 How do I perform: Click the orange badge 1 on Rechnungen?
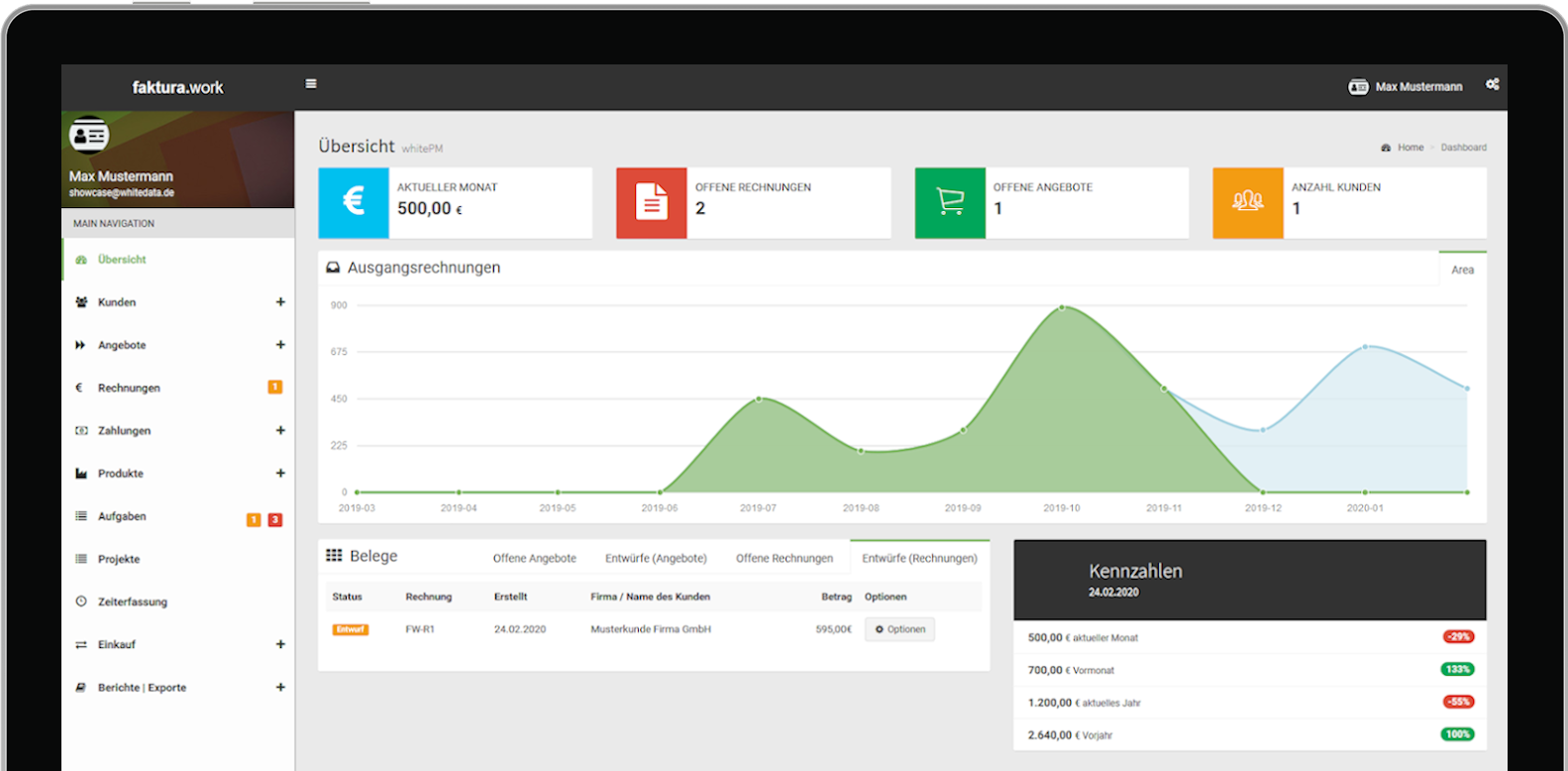tap(275, 387)
